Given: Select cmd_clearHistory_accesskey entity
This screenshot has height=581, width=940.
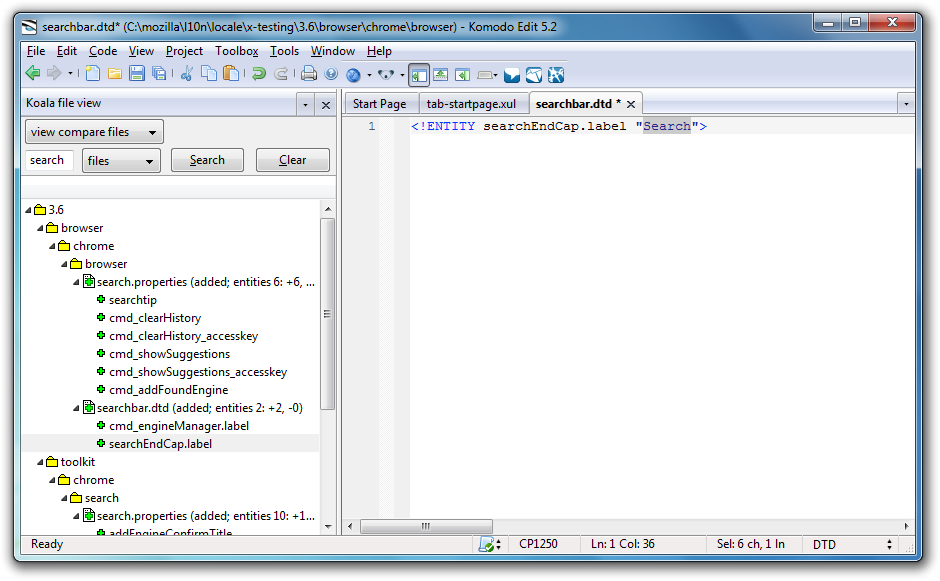Looking at the screenshot, I should (183, 336).
